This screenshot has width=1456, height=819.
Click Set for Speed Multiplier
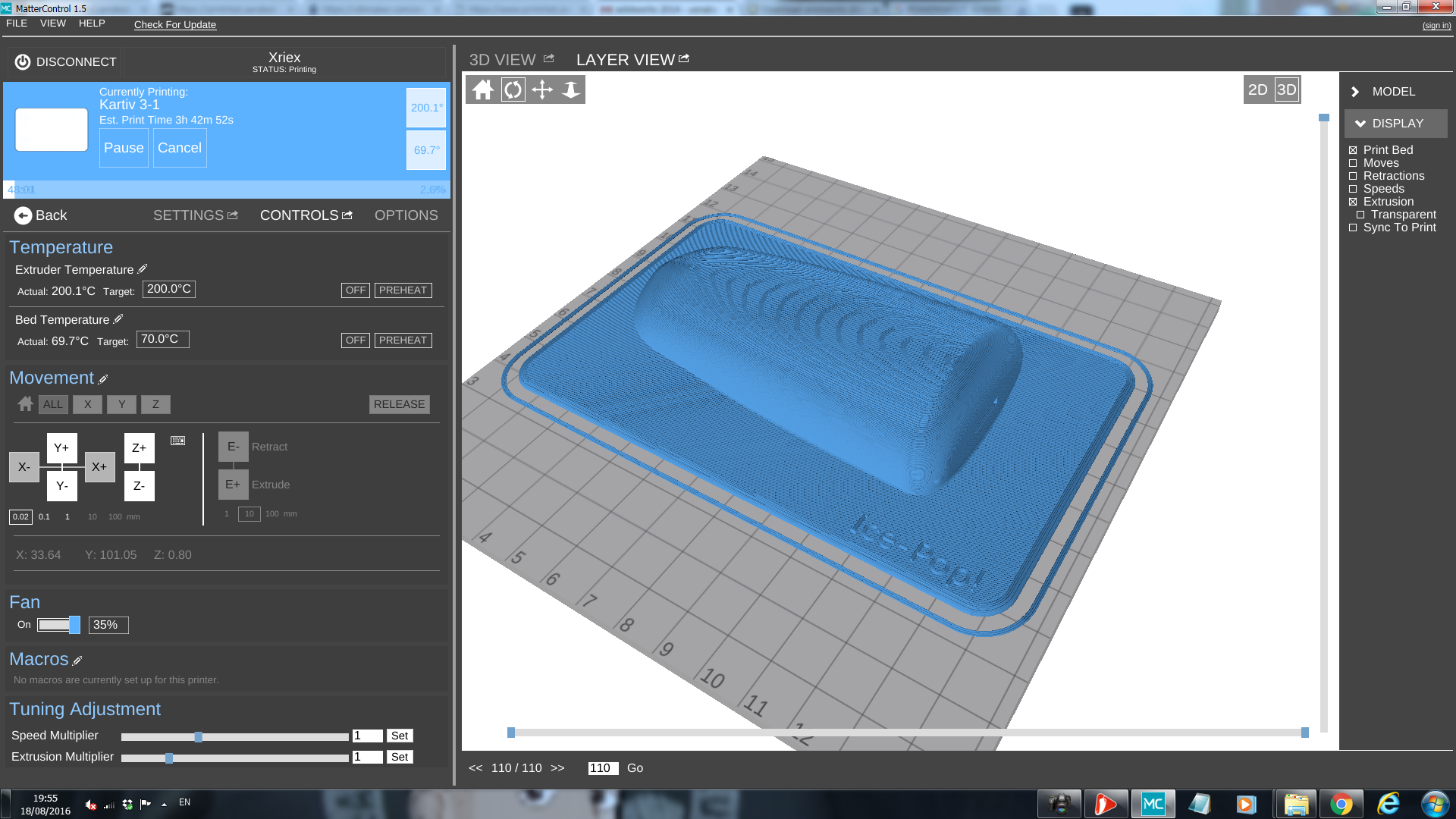click(x=400, y=736)
